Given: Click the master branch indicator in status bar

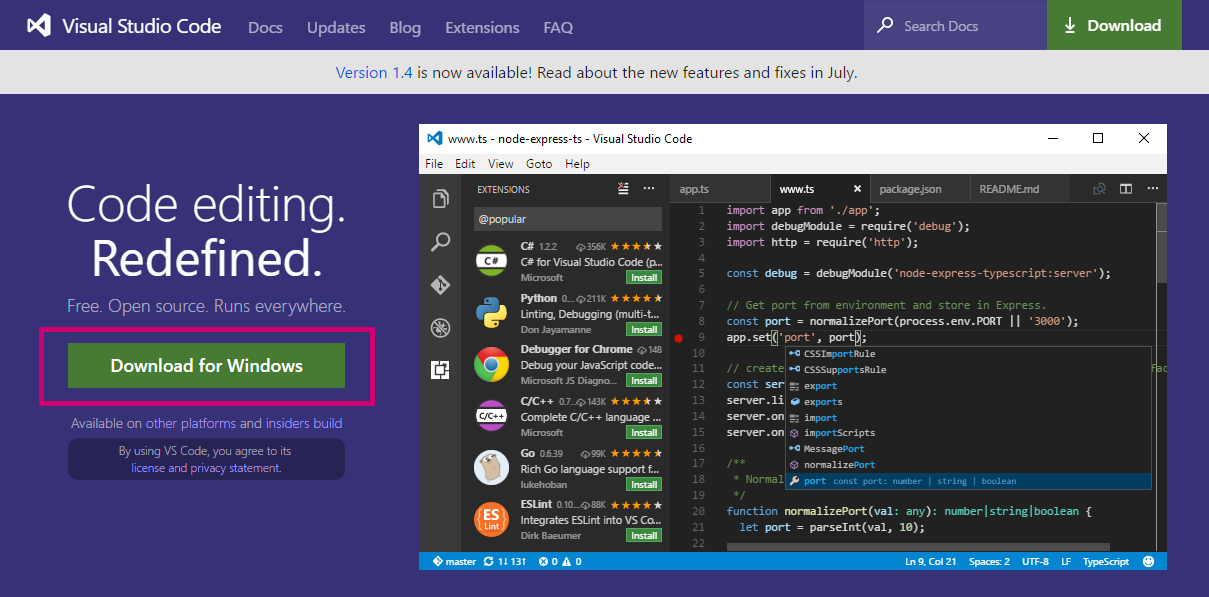Looking at the screenshot, I should pyautogui.click(x=454, y=561).
